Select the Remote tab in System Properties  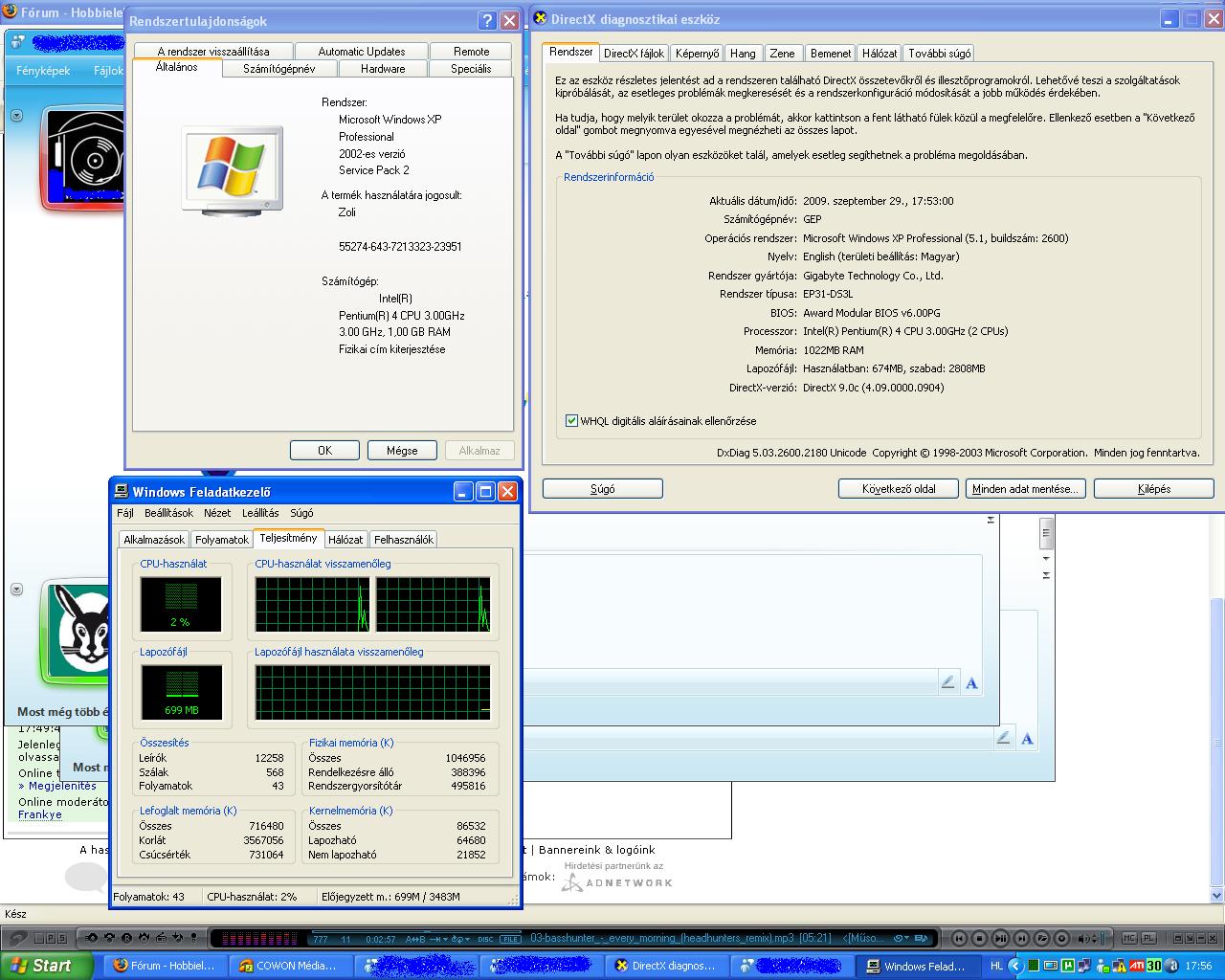pos(471,52)
